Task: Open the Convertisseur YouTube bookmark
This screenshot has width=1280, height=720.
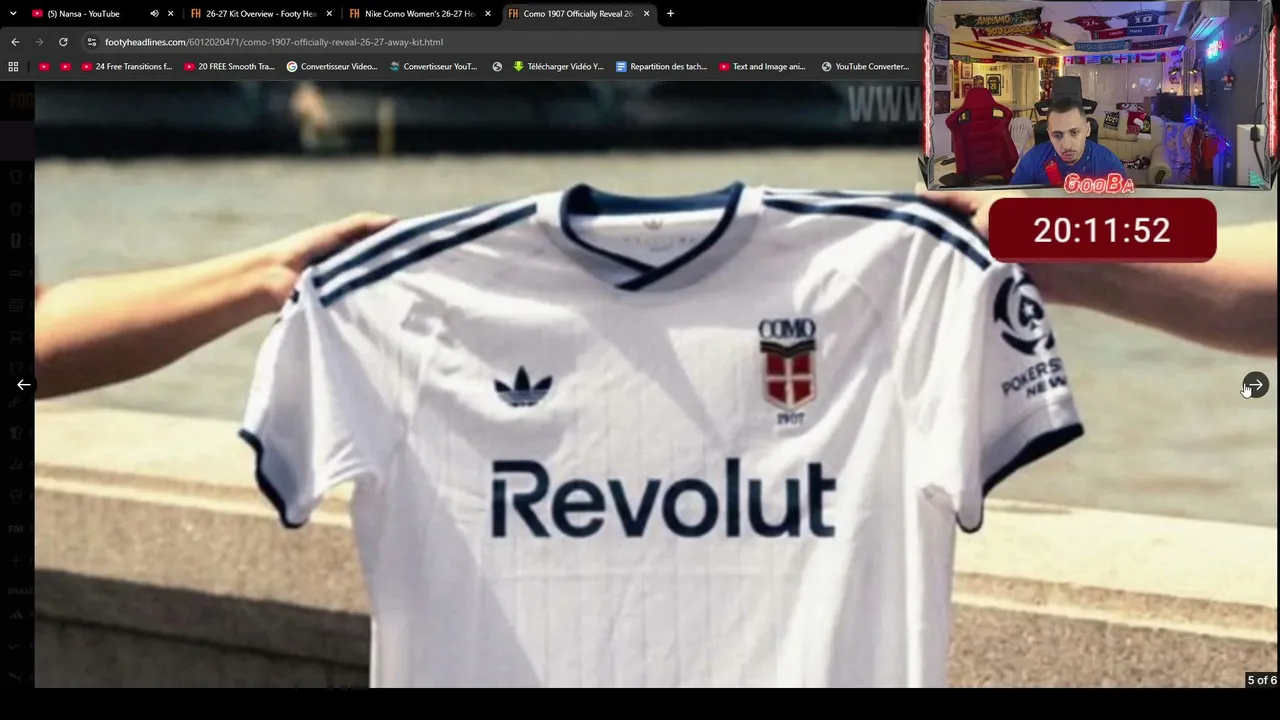Action: tap(434, 67)
